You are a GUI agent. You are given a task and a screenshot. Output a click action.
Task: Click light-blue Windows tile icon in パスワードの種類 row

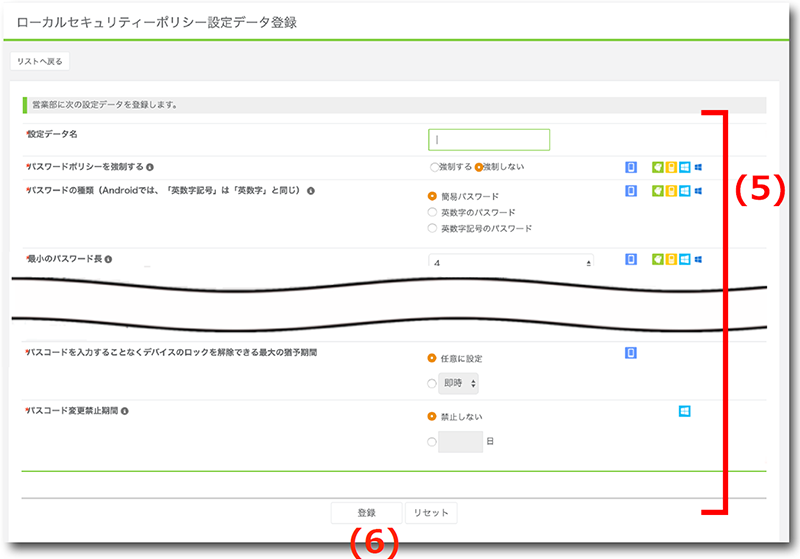(x=685, y=191)
